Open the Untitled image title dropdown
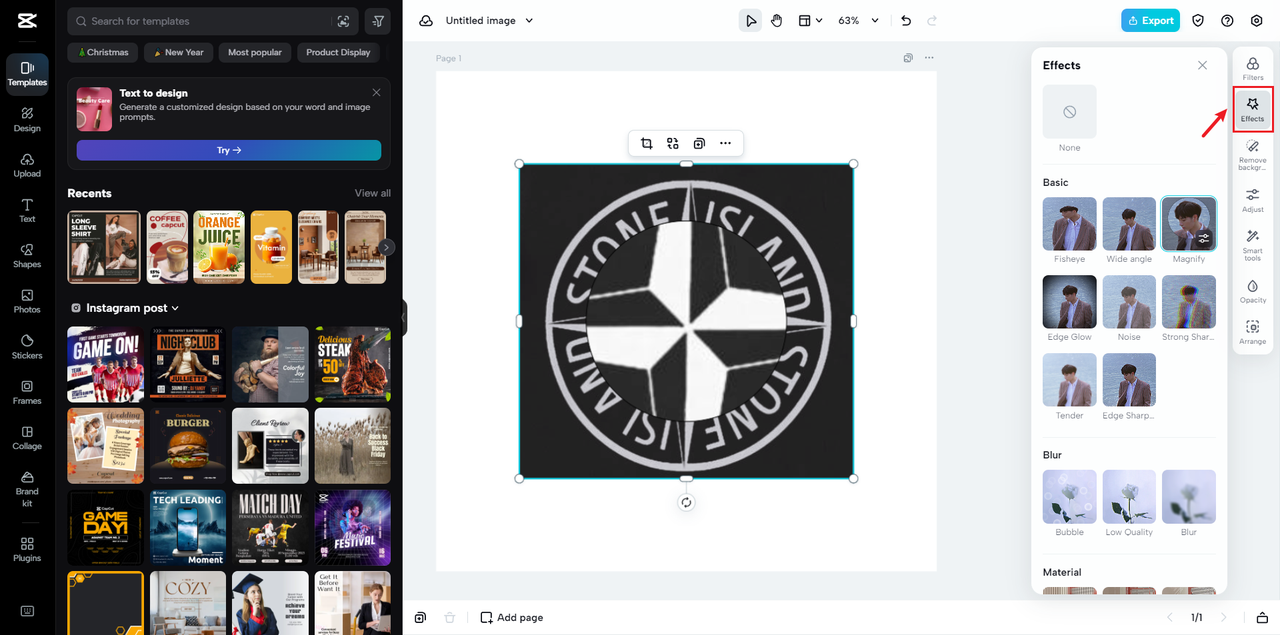1280x635 pixels. coord(490,20)
